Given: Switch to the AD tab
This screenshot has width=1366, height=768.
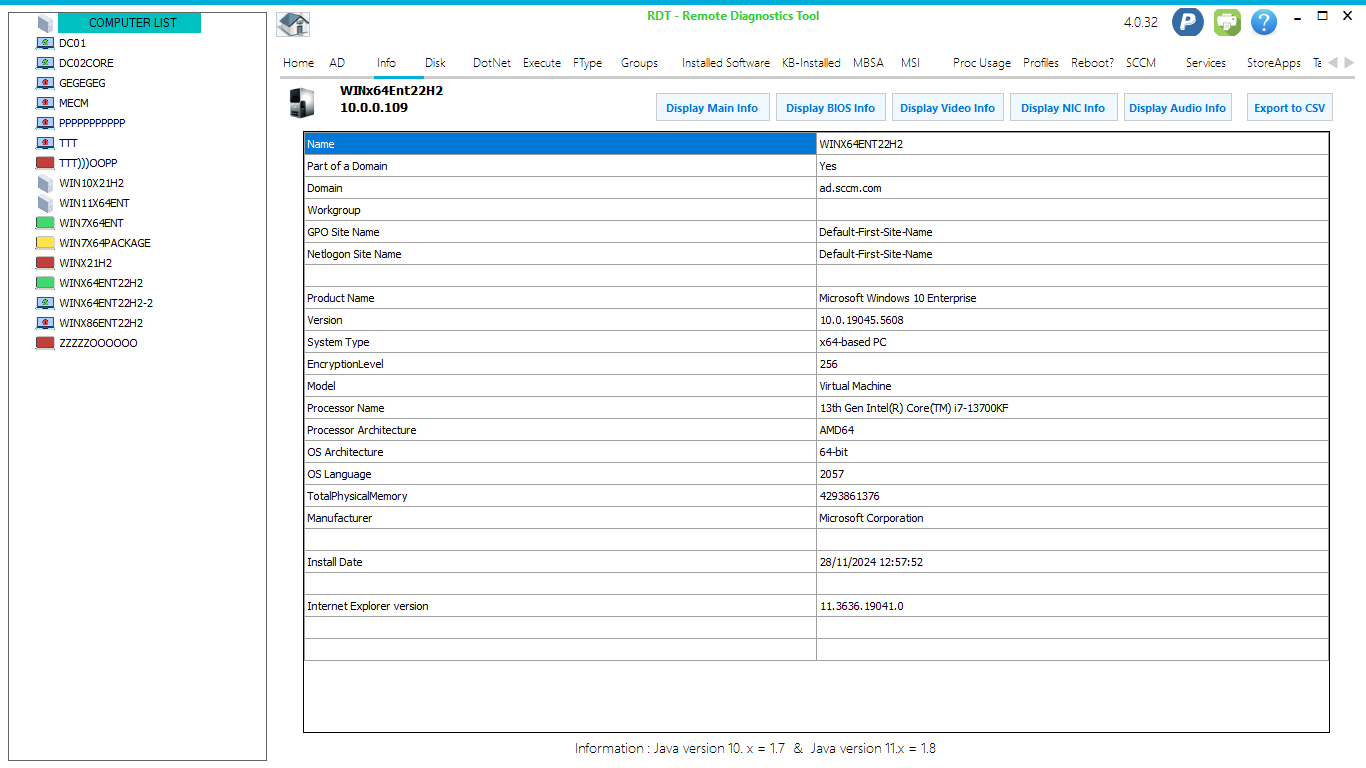Looking at the screenshot, I should (337, 63).
